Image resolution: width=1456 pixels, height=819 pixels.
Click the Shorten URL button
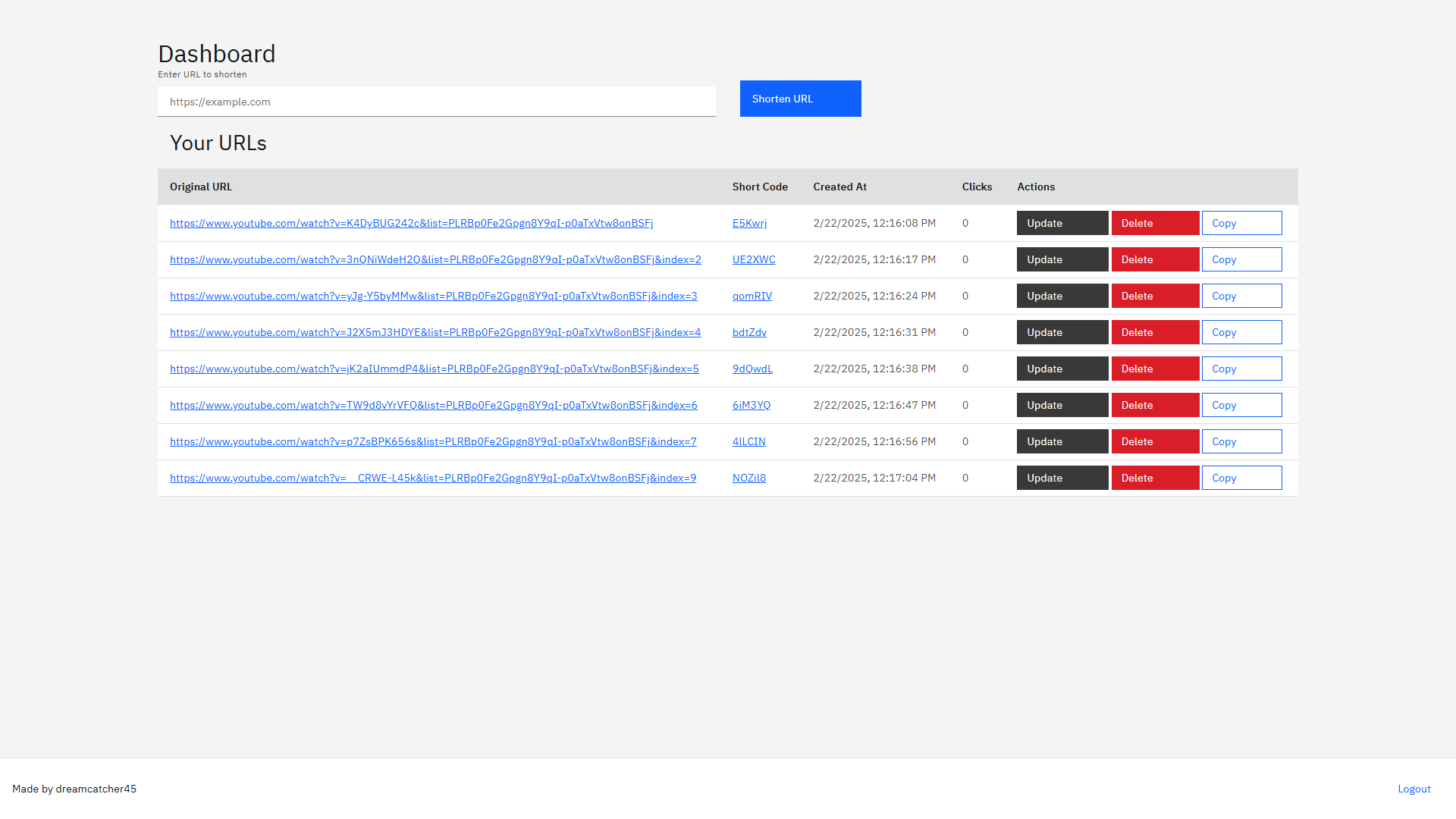801,99
